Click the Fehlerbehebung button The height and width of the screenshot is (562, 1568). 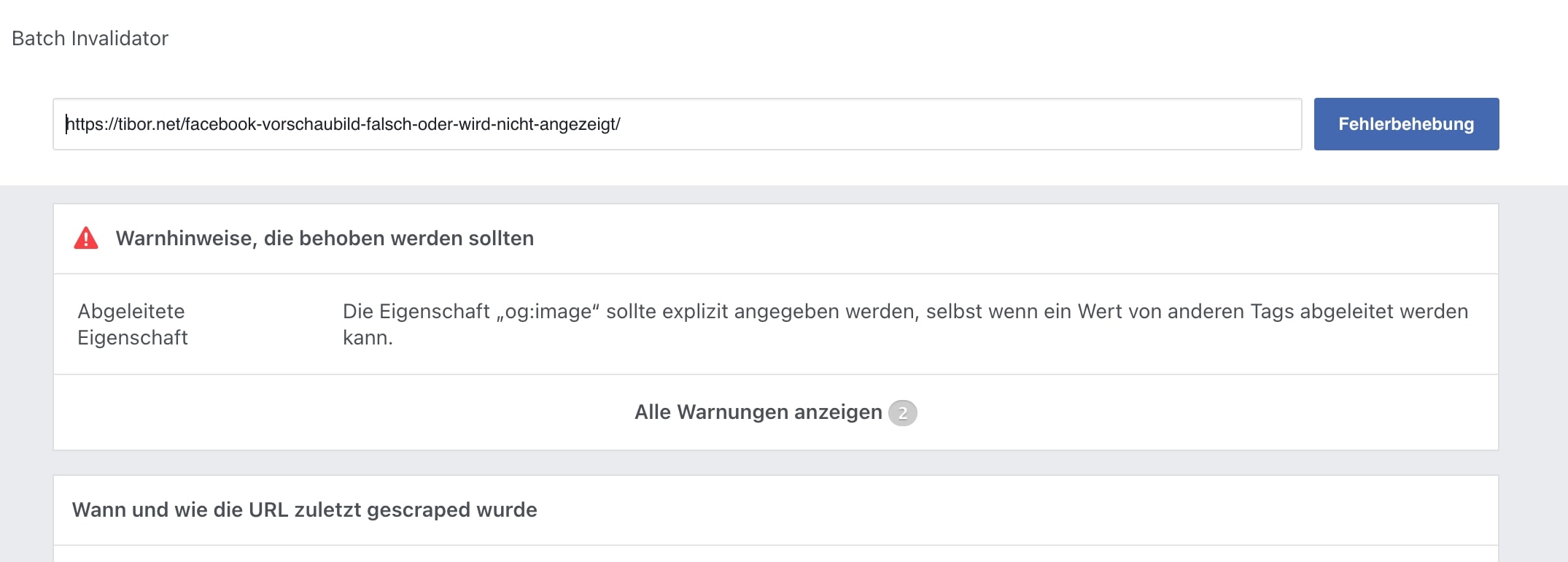1406,124
